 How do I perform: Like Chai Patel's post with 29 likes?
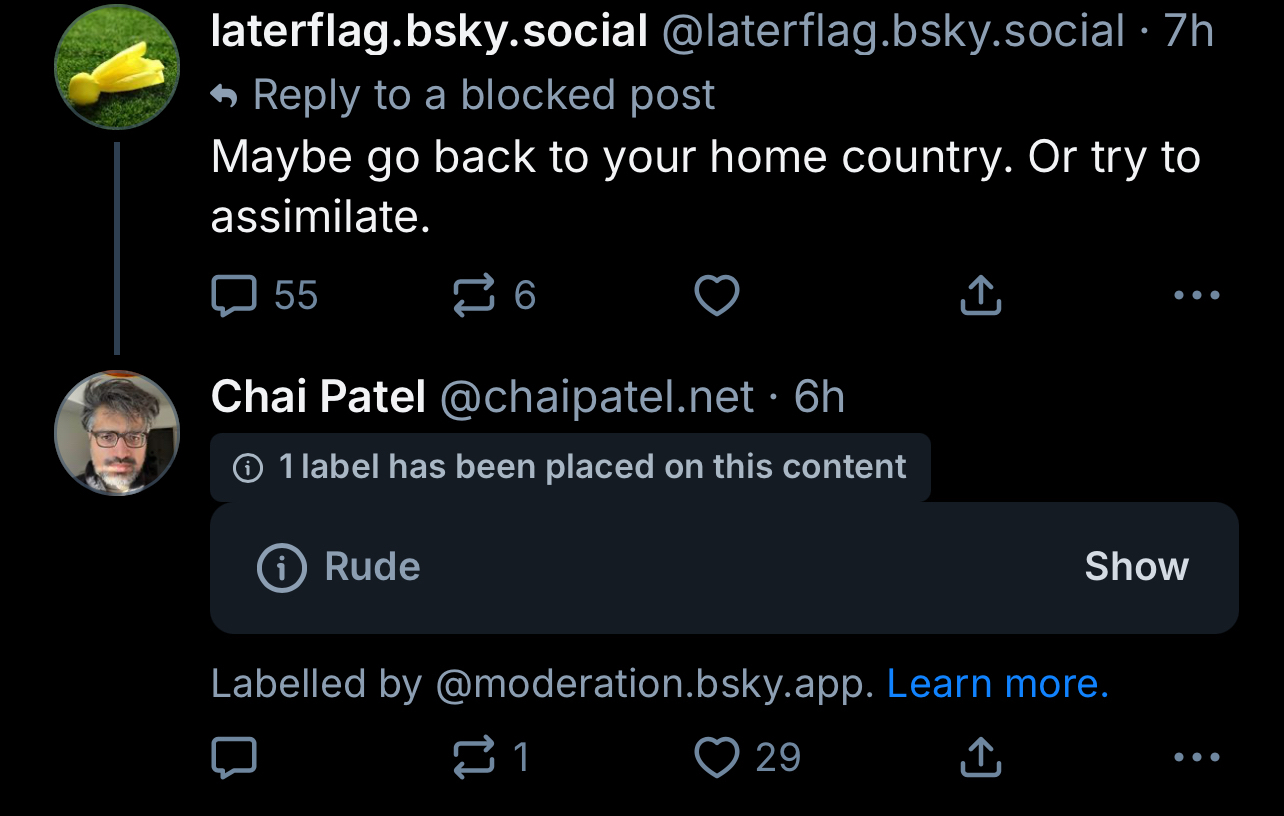(717, 758)
